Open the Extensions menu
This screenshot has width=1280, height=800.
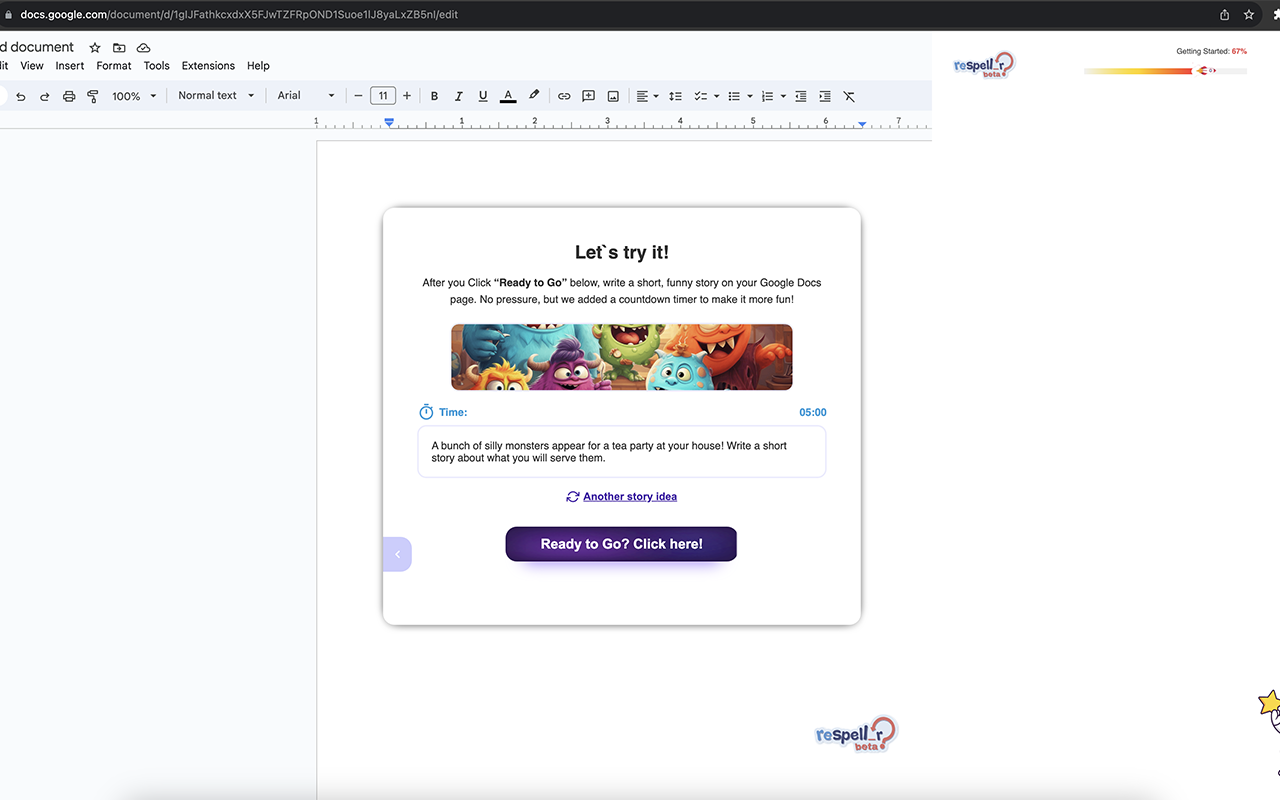208,65
